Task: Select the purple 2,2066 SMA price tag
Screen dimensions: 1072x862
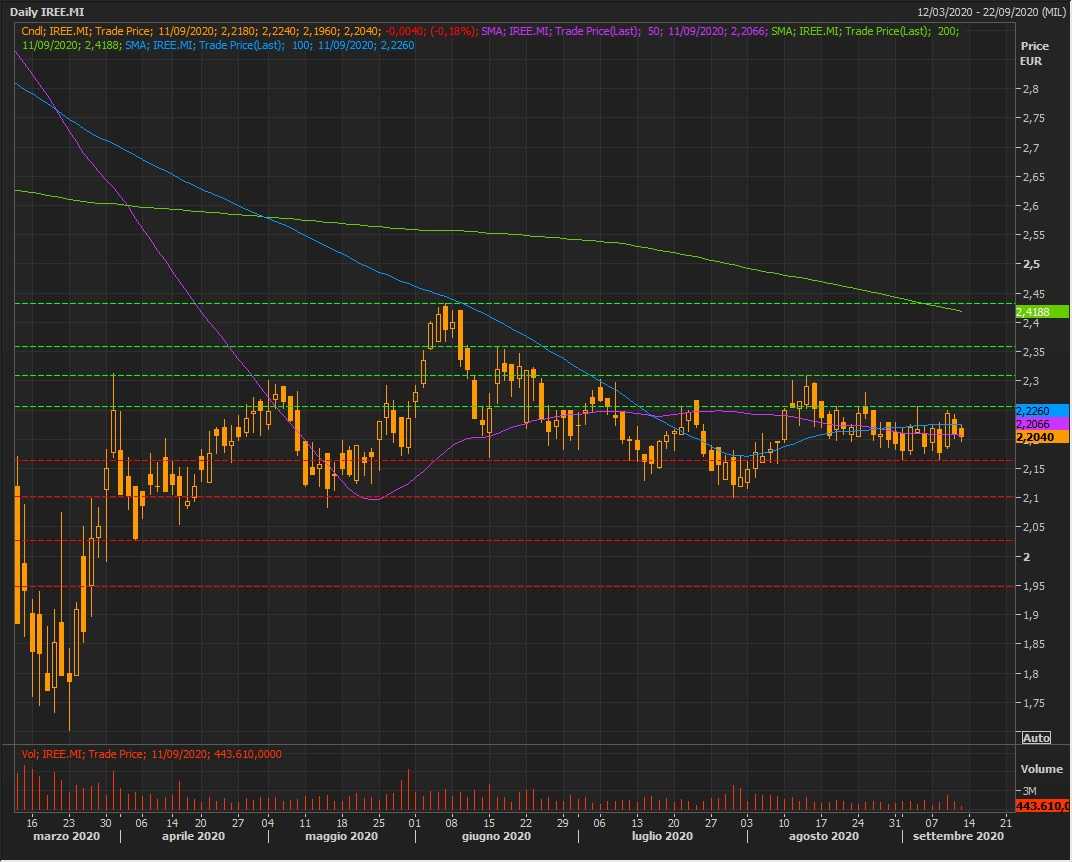Action: tap(1041, 424)
